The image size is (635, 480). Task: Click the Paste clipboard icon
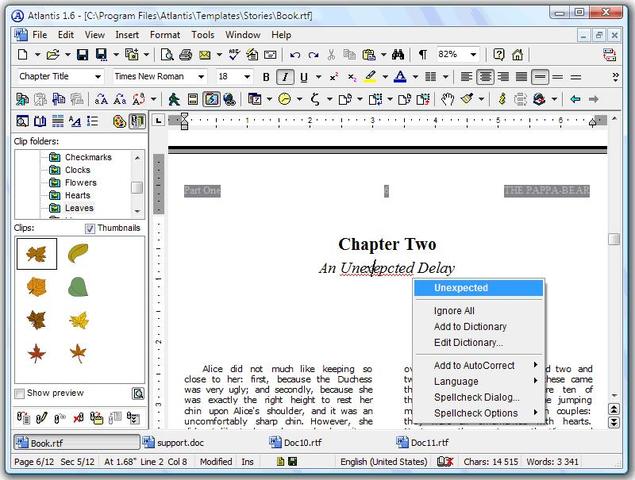(x=369, y=55)
